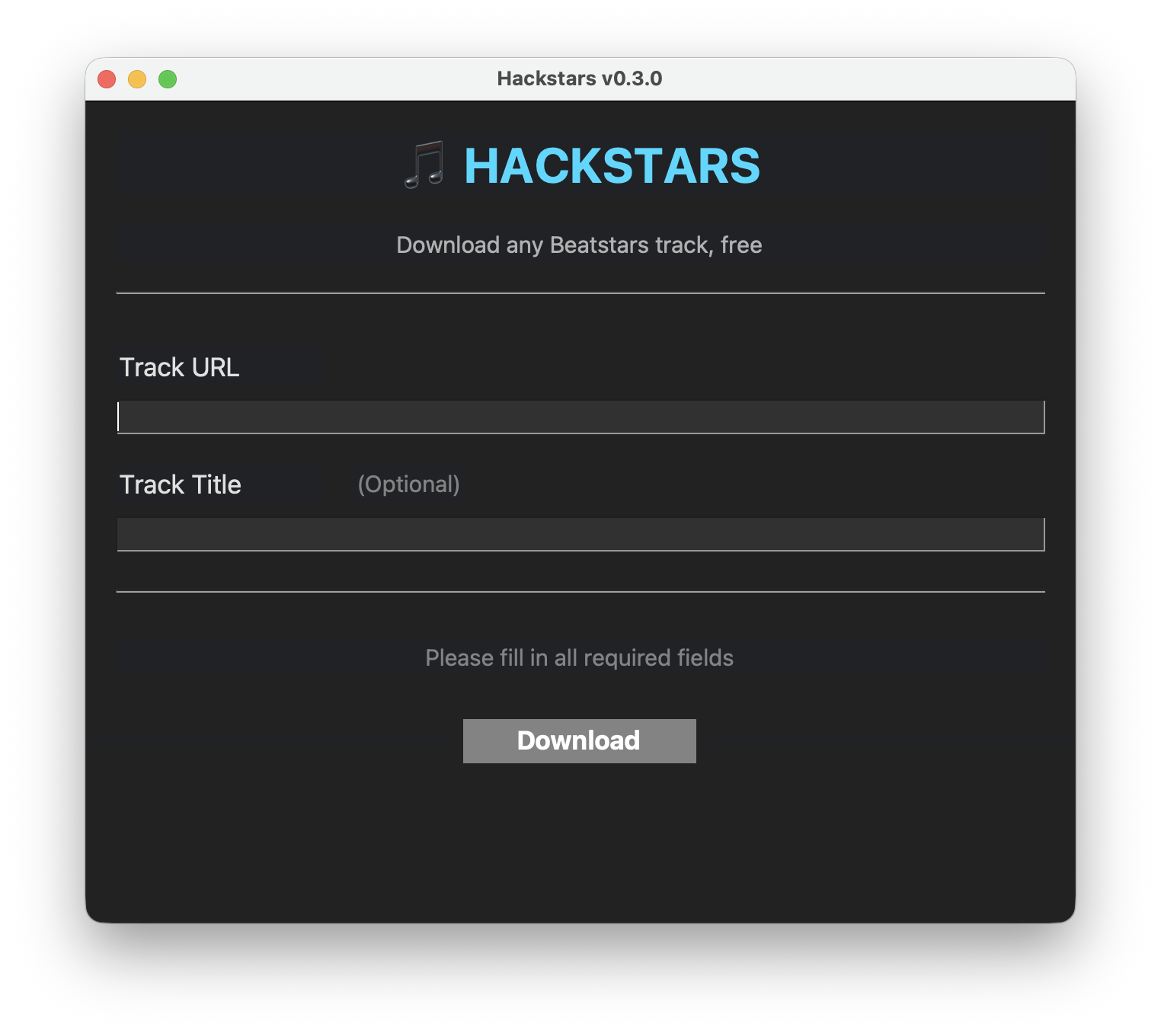The width and height of the screenshot is (1161, 1036).
Task: Focus the Track URL input field
Action: tap(580, 417)
